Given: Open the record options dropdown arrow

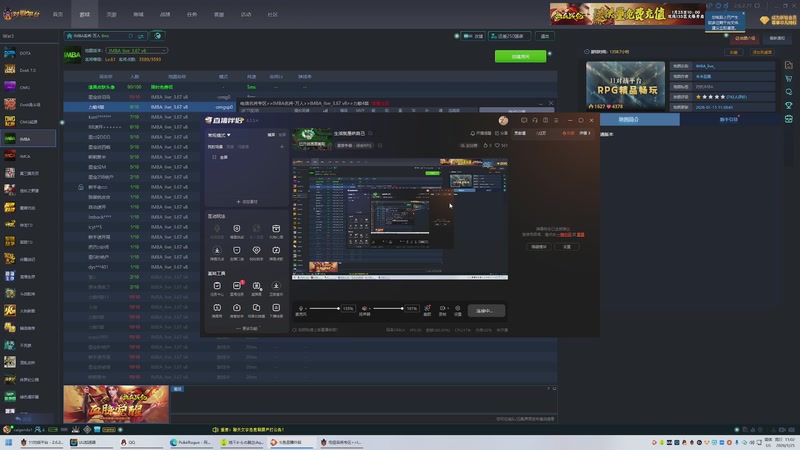Looking at the screenshot, I should click(447, 308).
